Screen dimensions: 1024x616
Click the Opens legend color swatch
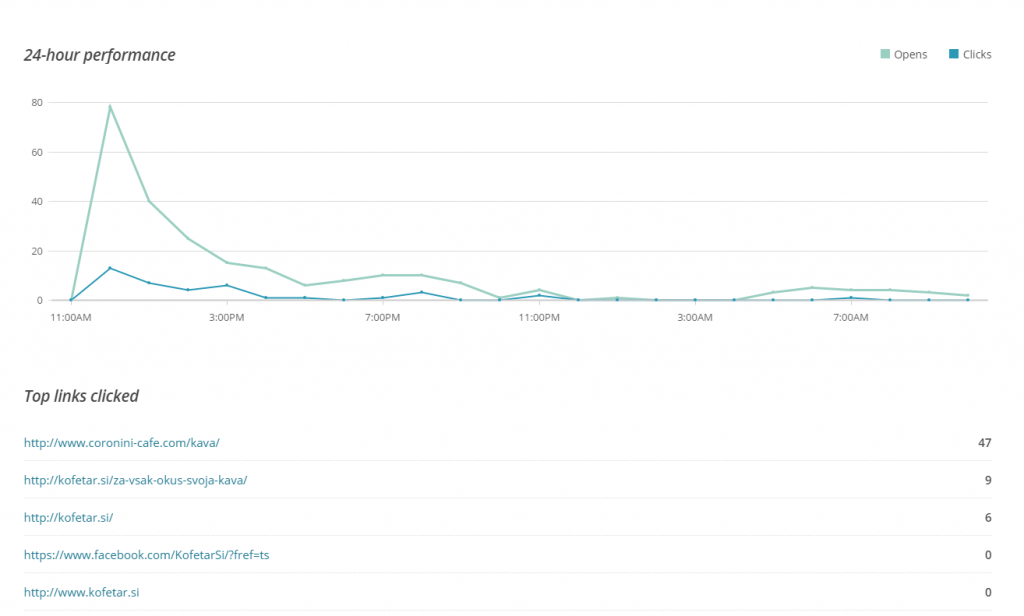click(x=885, y=54)
